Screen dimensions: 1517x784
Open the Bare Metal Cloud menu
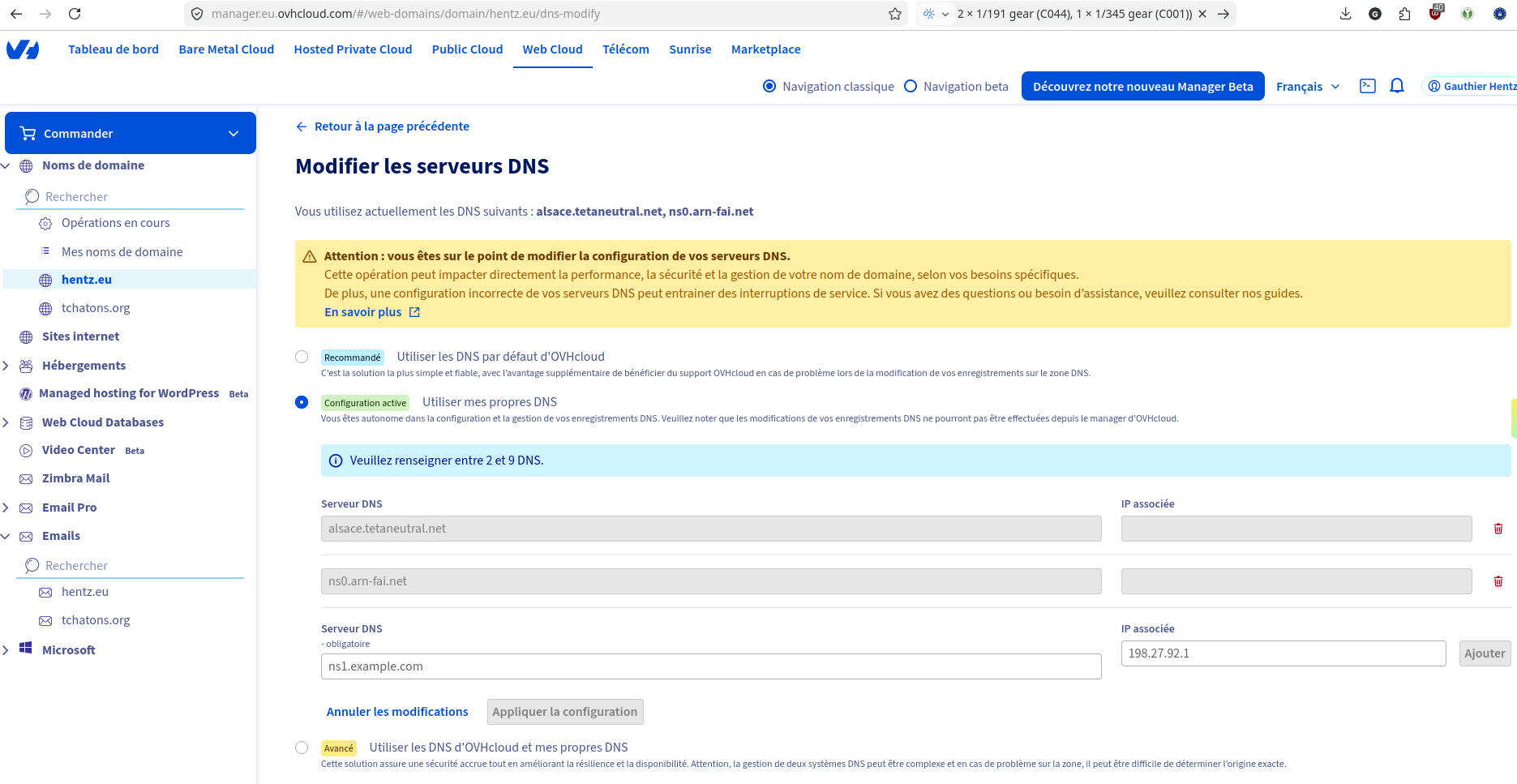pyautogui.click(x=226, y=49)
